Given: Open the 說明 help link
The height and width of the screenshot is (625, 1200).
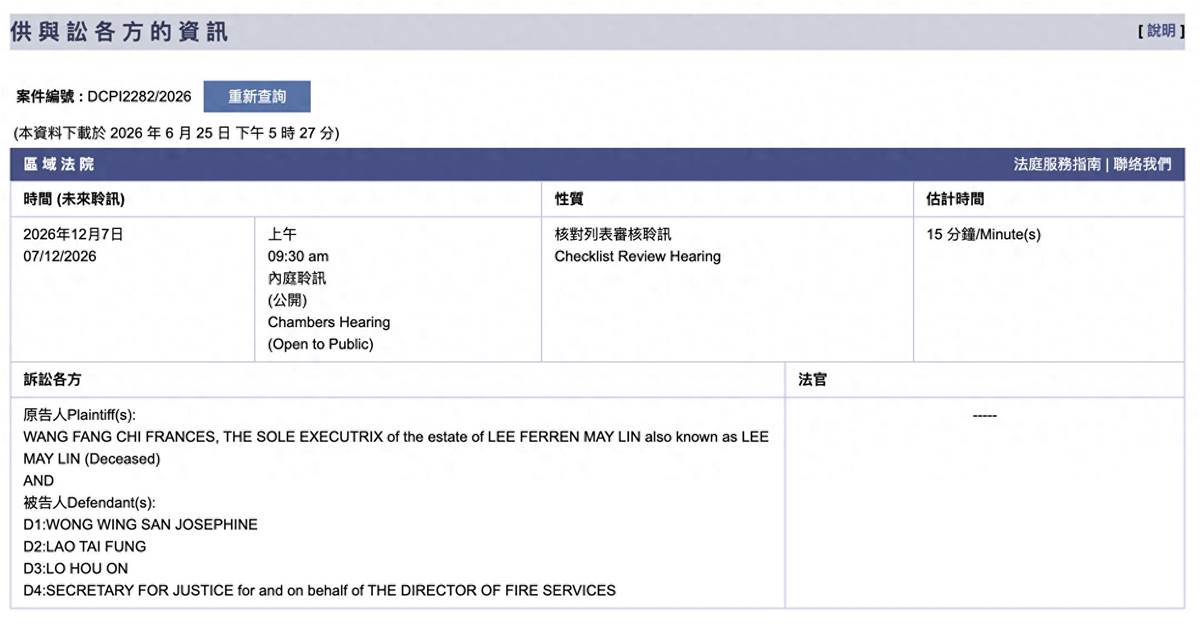Looking at the screenshot, I should [x=1160, y=31].
